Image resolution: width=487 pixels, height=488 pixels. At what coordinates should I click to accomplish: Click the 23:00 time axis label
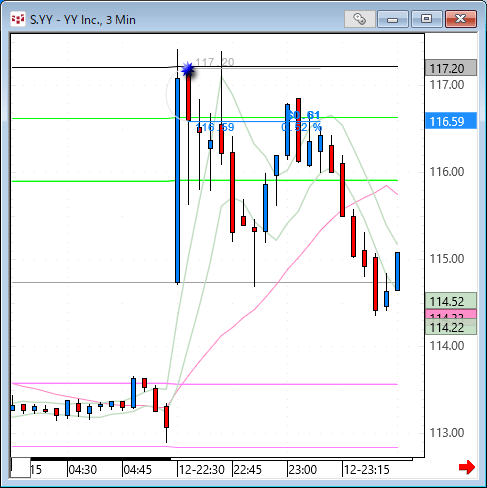pos(302,470)
